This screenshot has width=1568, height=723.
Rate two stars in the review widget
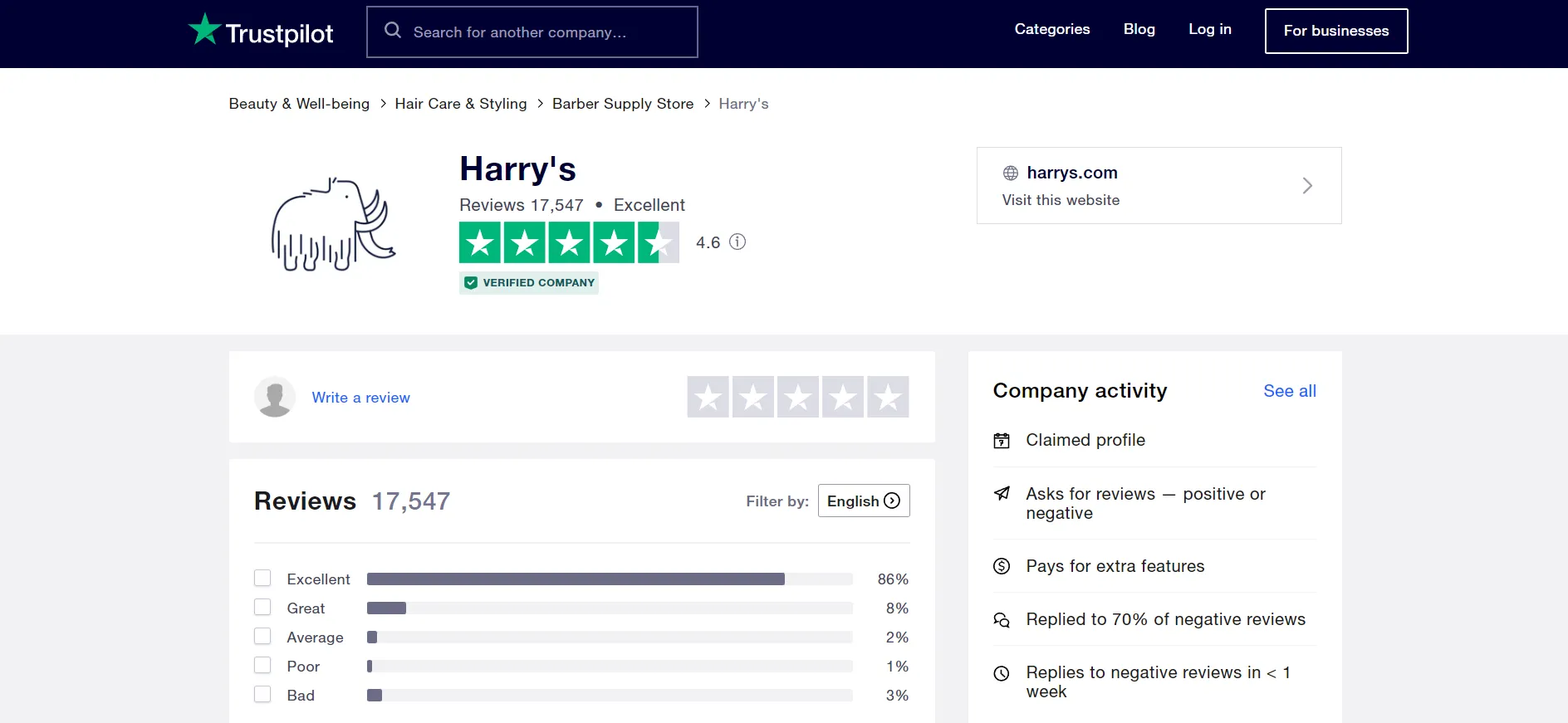point(753,397)
